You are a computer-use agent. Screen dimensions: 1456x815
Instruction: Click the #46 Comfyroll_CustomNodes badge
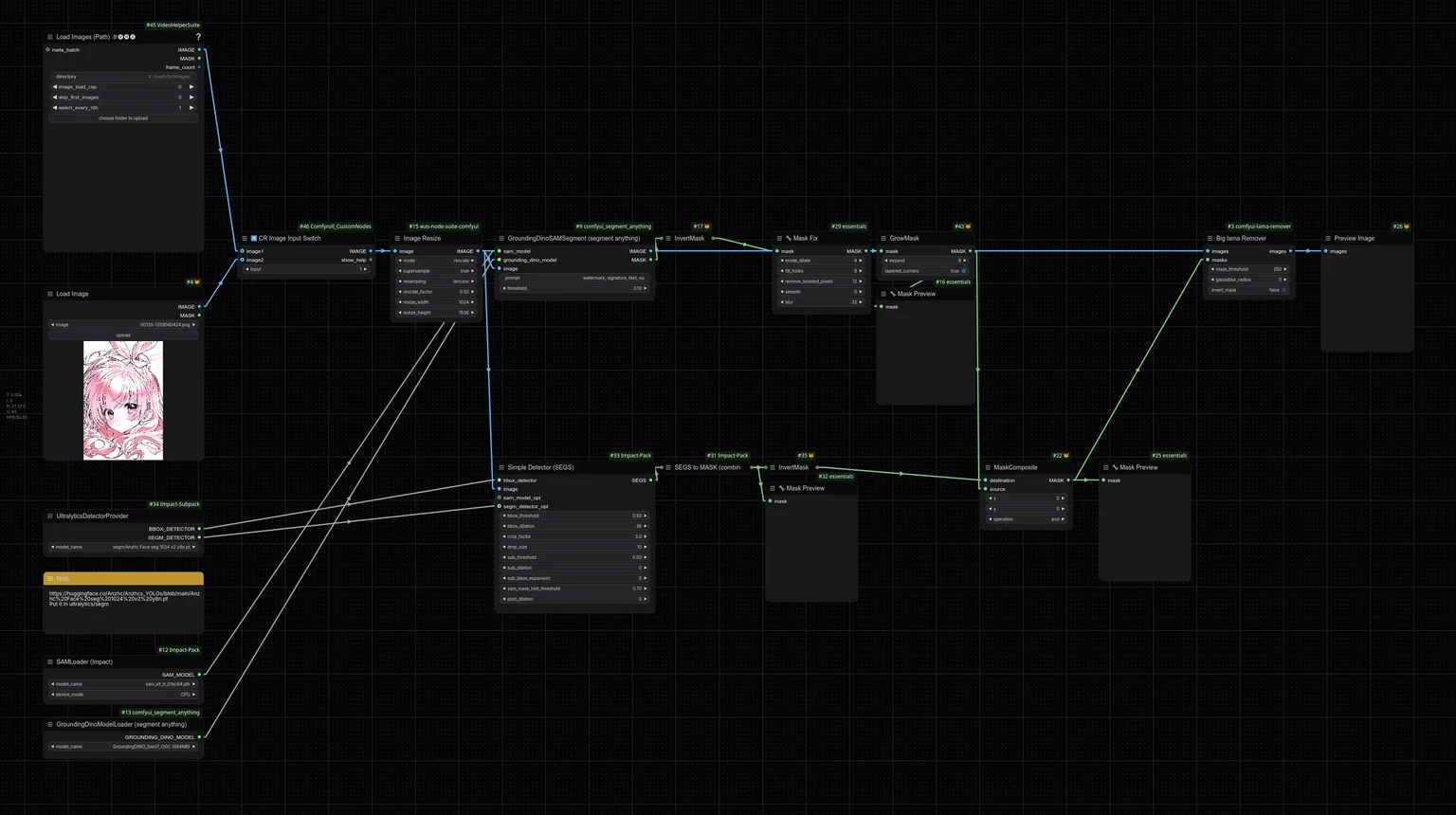pyautogui.click(x=336, y=226)
